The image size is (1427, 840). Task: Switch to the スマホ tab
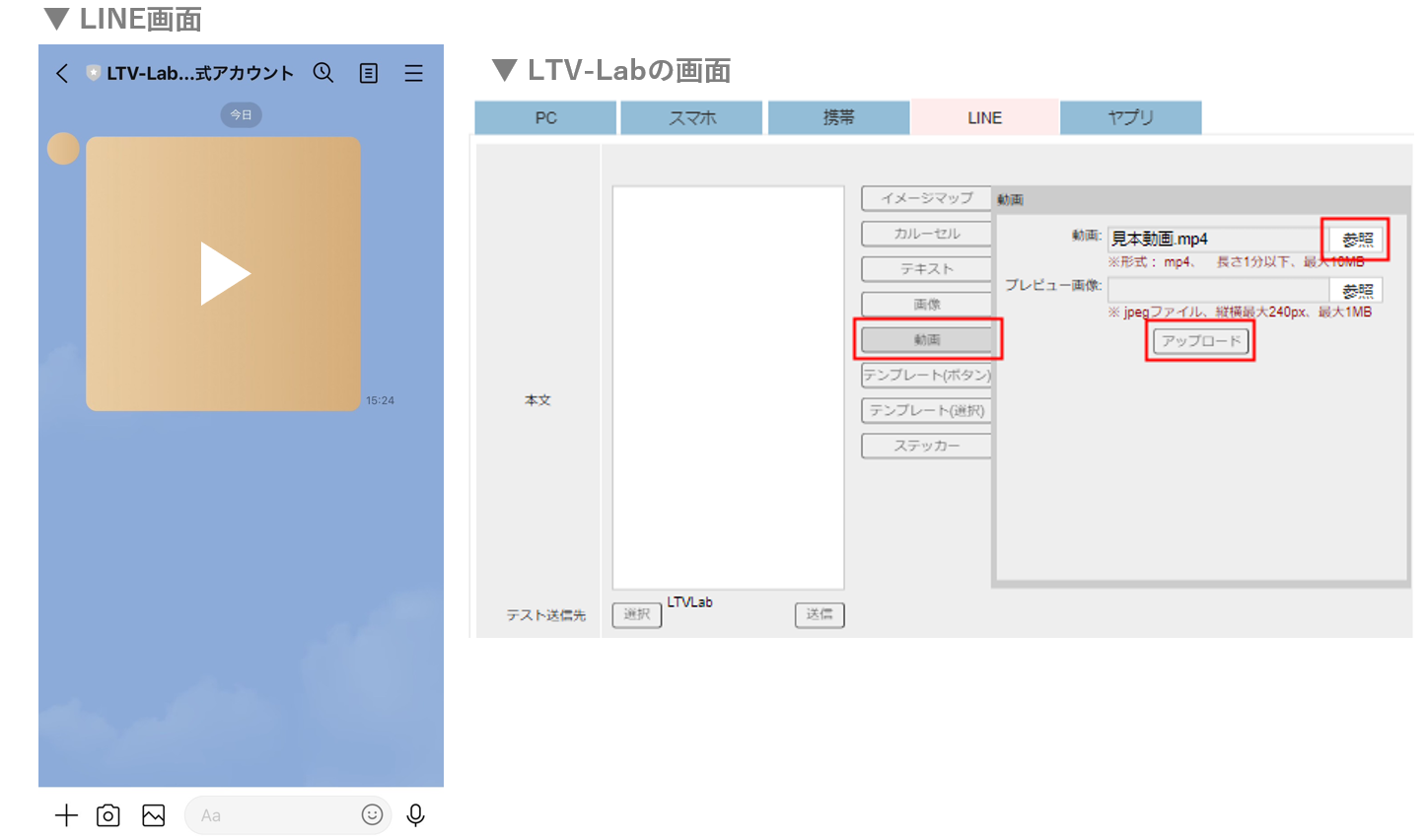tap(691, 117)
